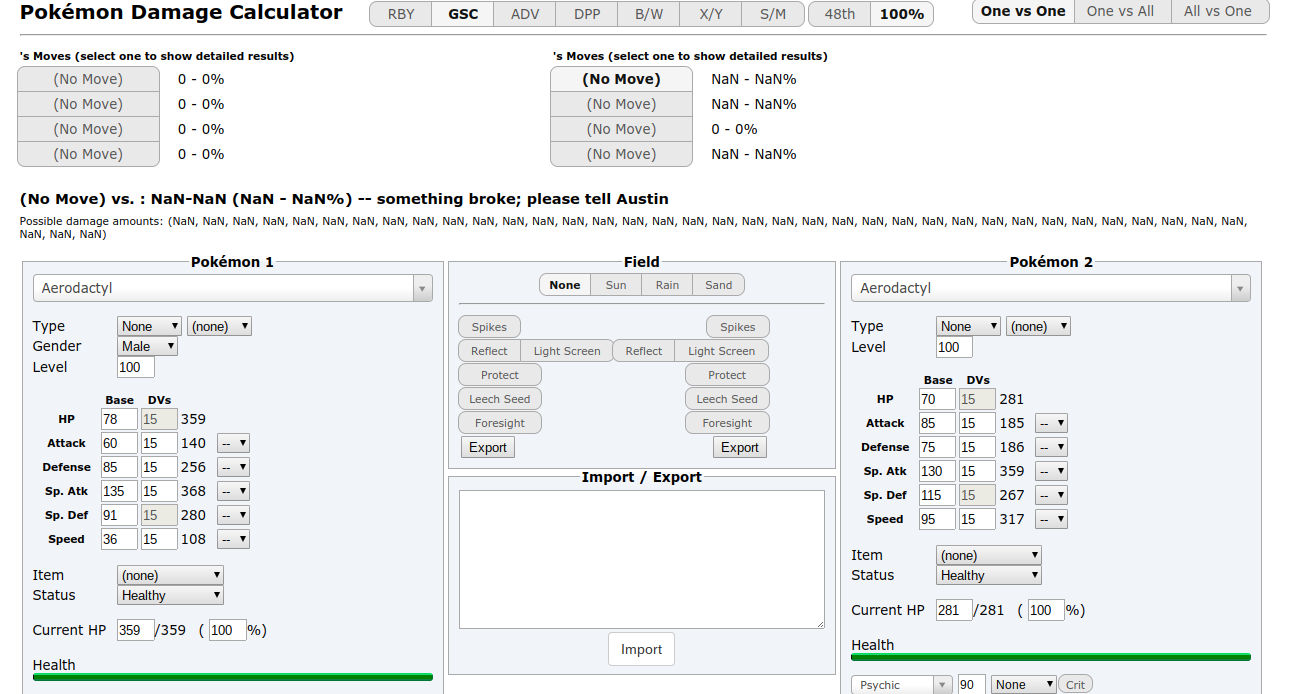Screen dimensions: 1291x694
Task: Set weather to Rain
Action: (667, 285)
